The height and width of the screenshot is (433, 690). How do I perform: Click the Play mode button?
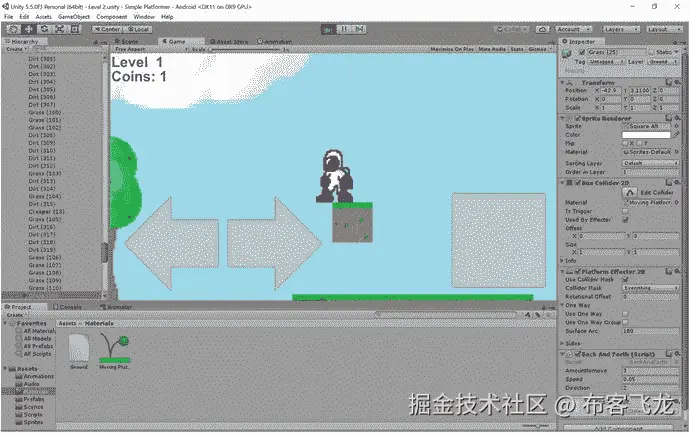pyautogui.click(x=328, y=29)
